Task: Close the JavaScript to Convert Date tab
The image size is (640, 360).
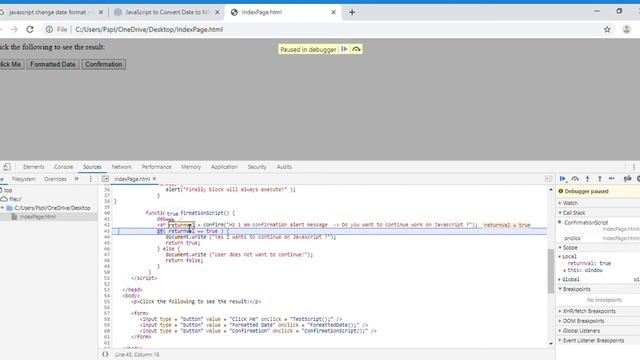Action: click(217, 12)
